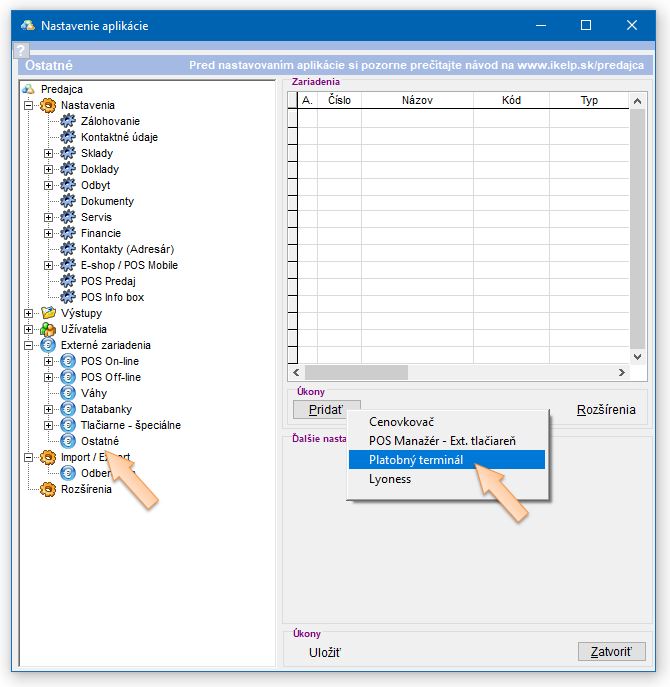
Task: Click the Rozšírenia gear icon in tree
Action: coord(48,489)
